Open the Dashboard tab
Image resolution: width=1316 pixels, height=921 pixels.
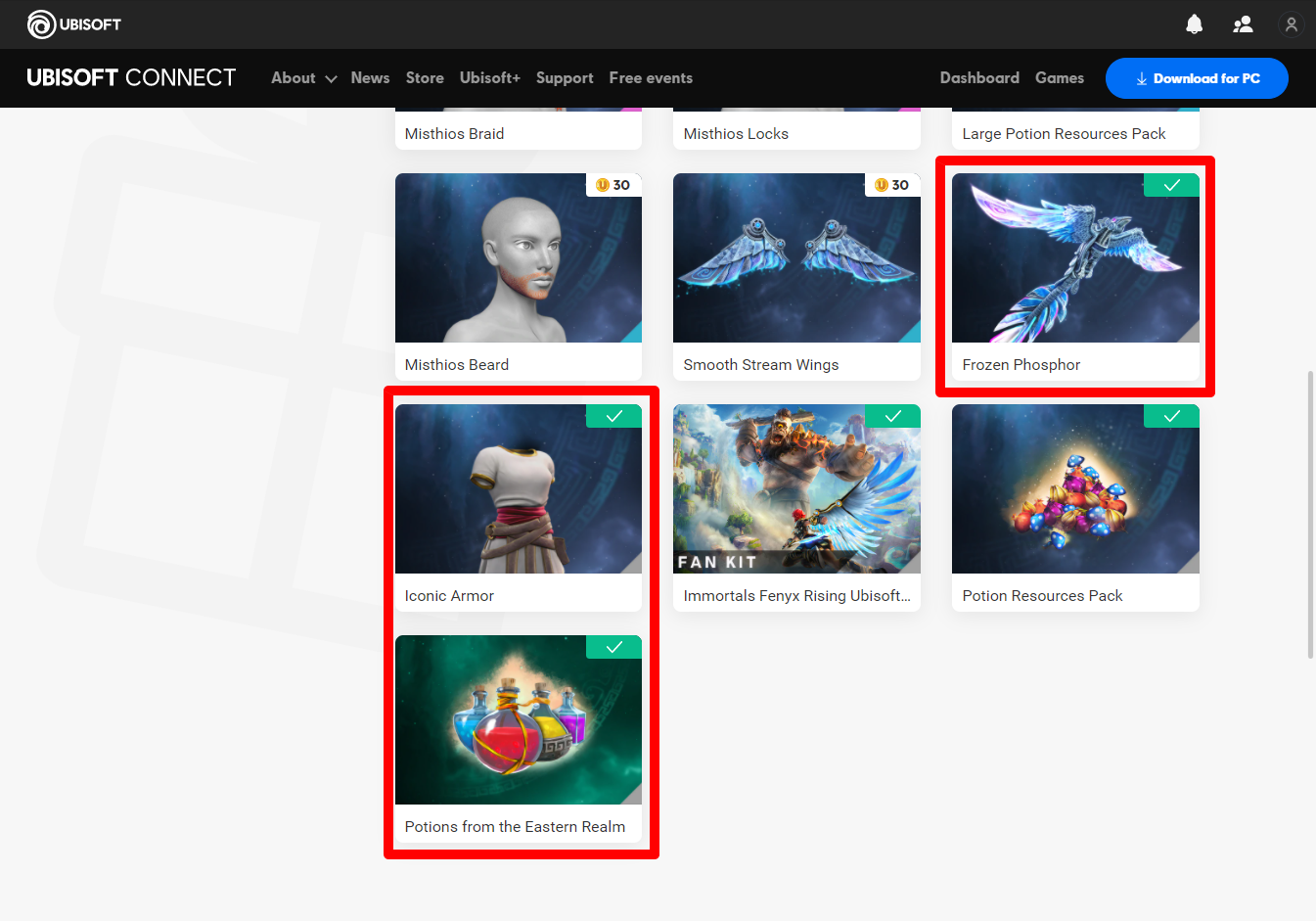pyautogui.click(x=979, y=78)
